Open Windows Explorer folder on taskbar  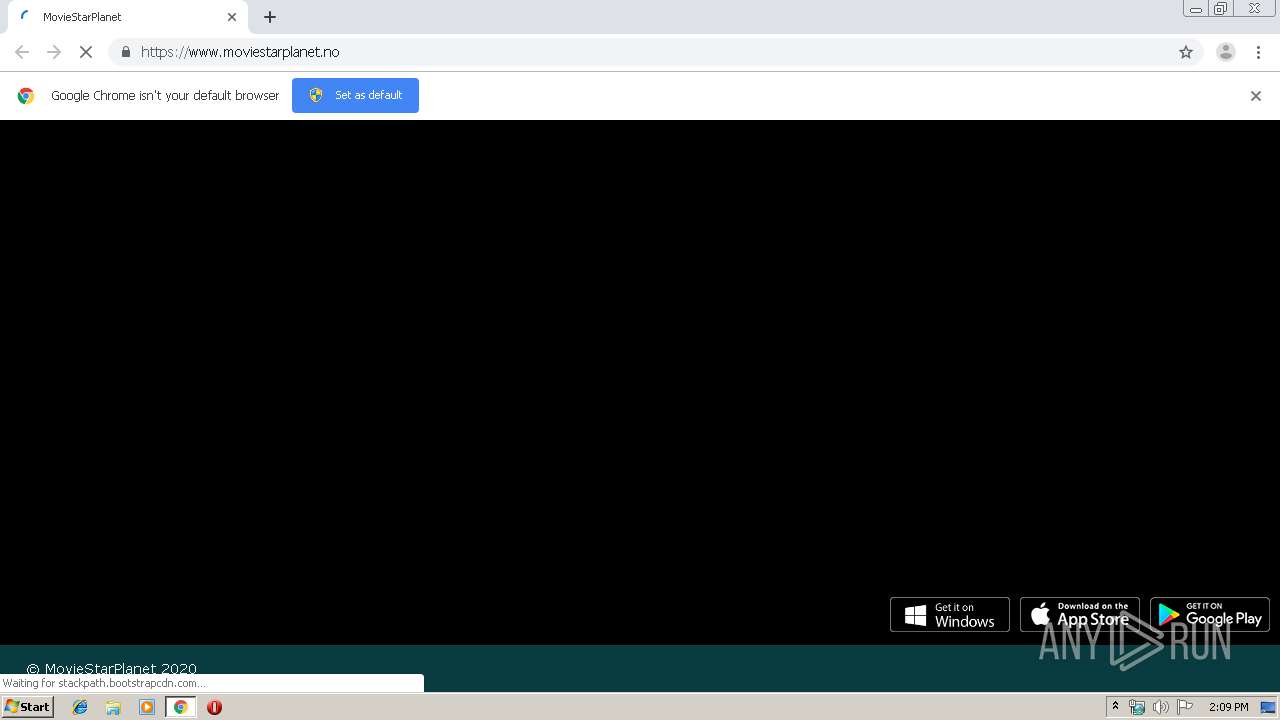coord(113,707)
